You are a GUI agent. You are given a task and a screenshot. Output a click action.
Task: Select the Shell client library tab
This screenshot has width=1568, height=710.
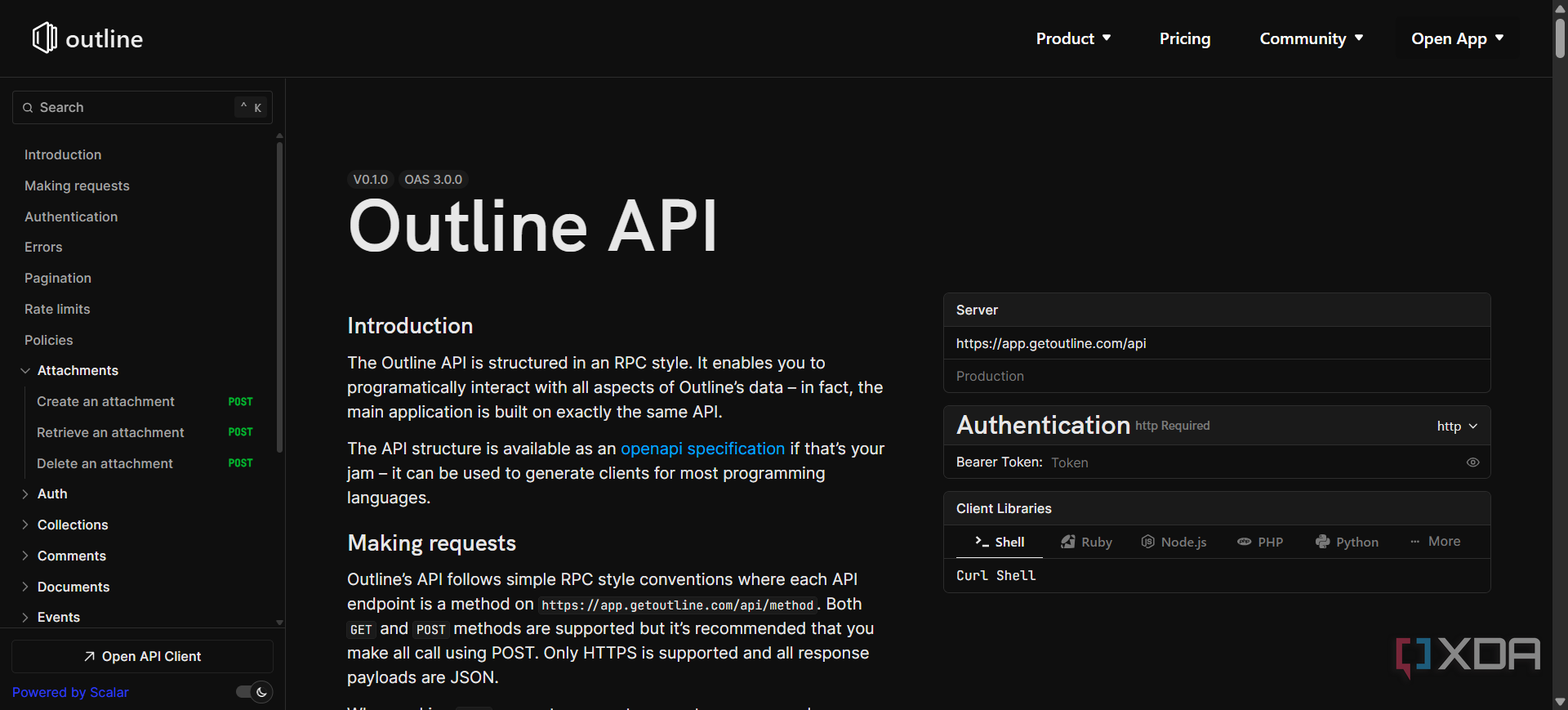[x=1000, y=542]
